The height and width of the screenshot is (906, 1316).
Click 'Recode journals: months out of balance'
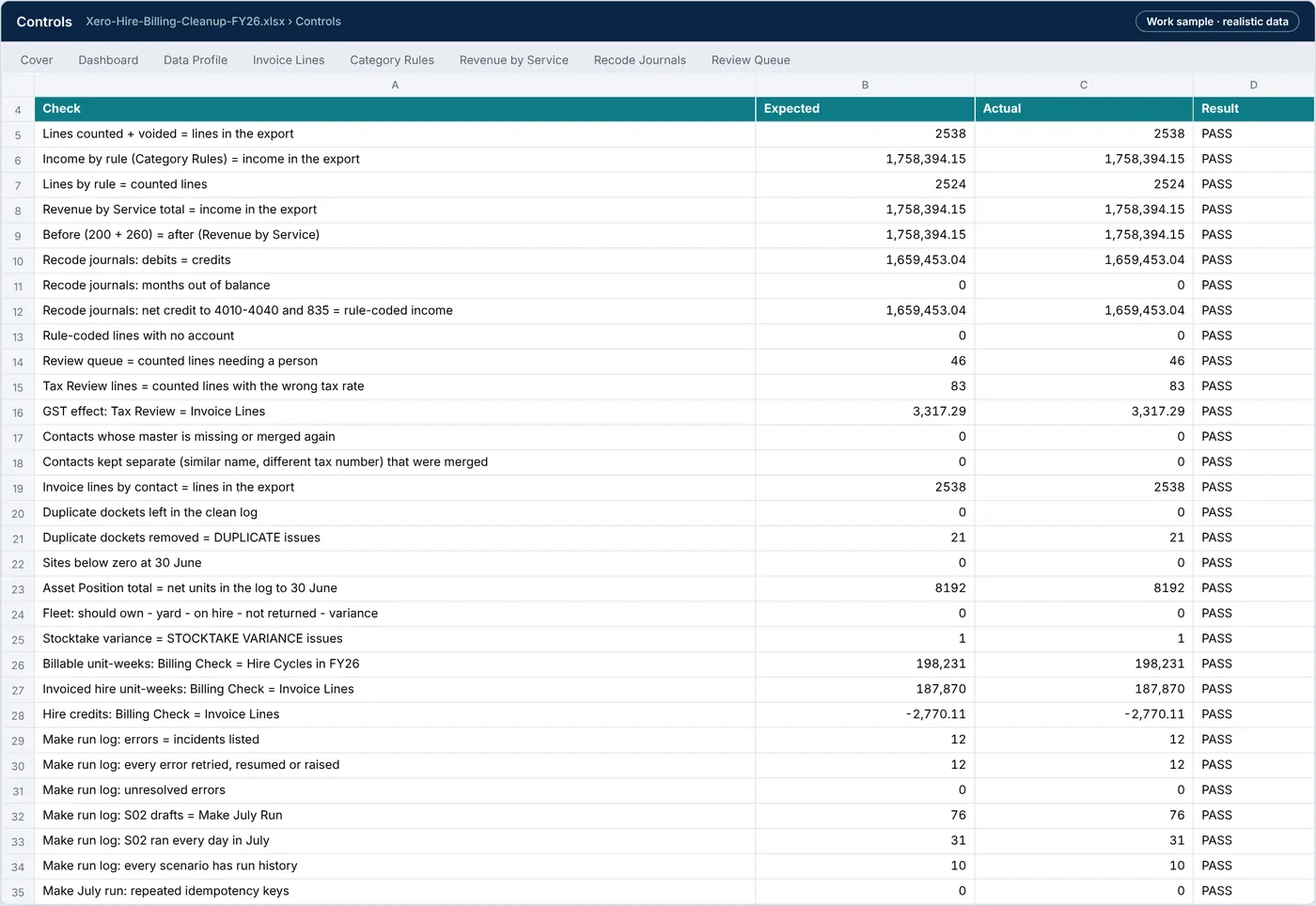click(395, 286)
